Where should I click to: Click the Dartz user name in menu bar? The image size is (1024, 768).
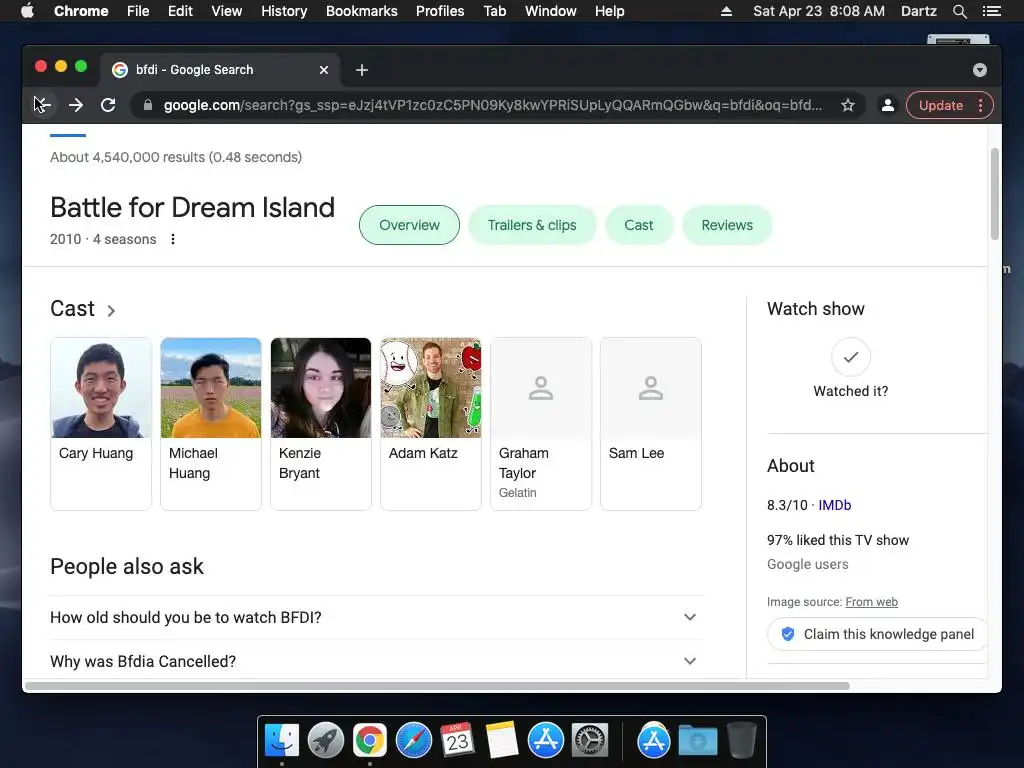click(919, 11)
